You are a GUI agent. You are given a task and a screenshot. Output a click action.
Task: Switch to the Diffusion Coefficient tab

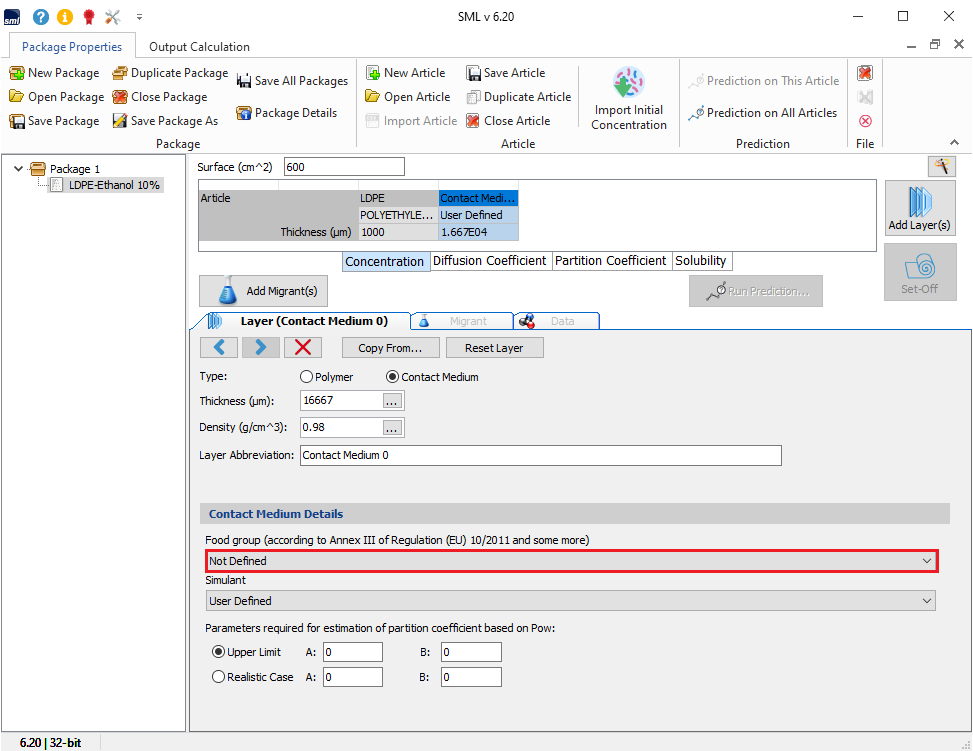[x=489, y=261]
